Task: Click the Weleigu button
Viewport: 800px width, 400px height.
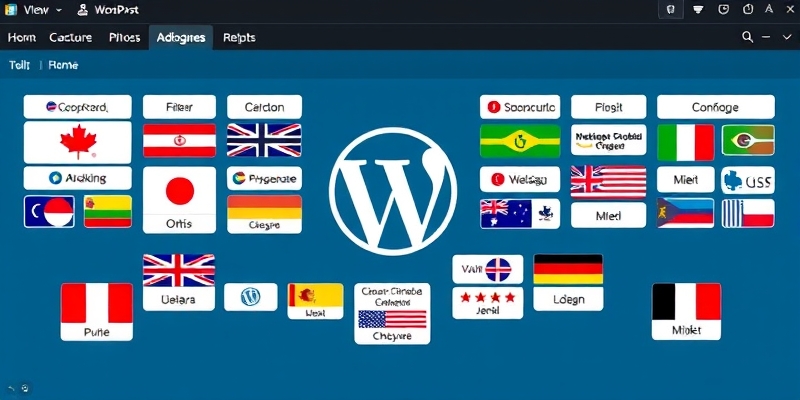Action: pos(520,179)
